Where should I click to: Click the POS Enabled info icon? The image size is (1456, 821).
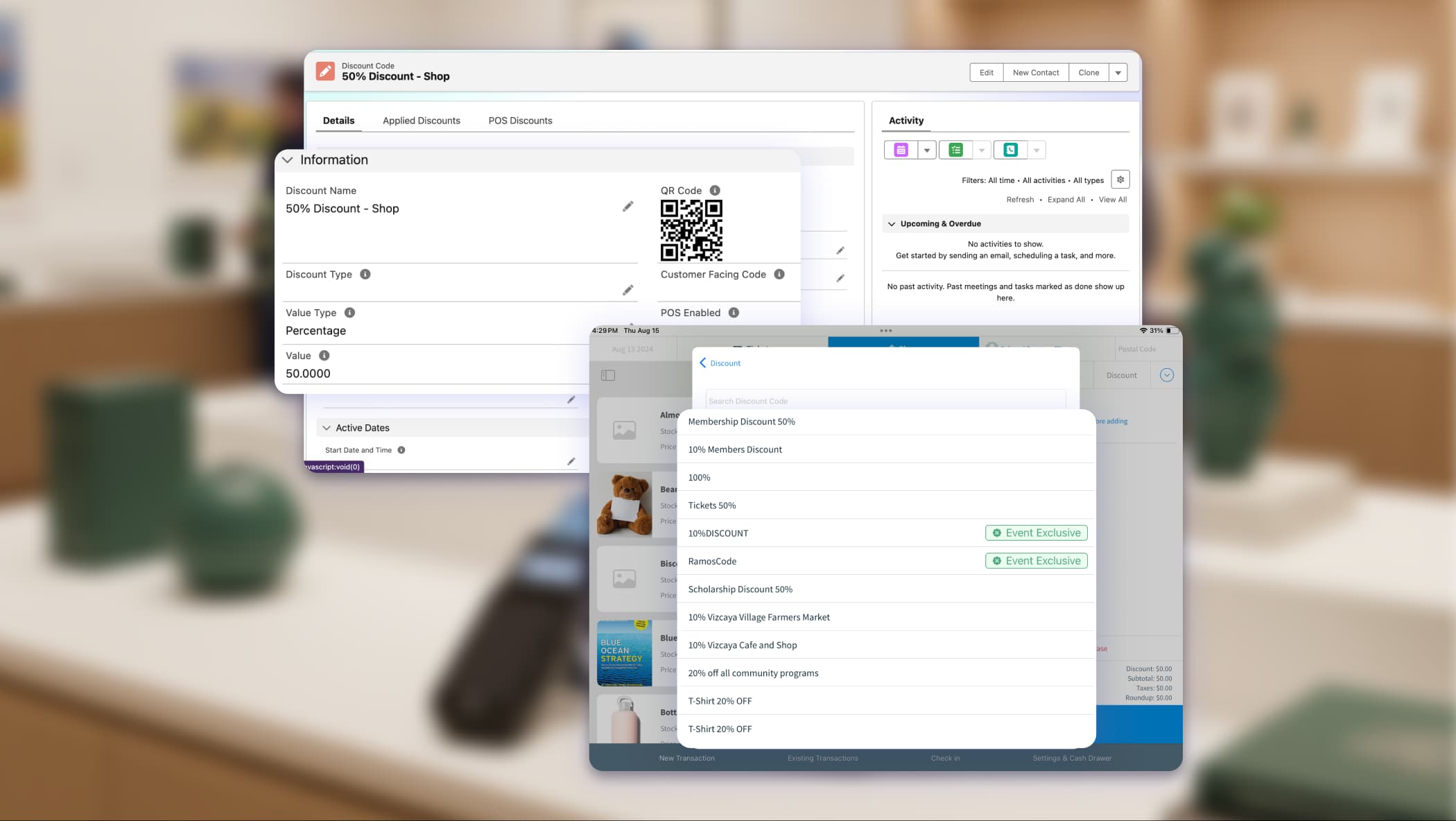pyautogui.click(x=734, y=313)
